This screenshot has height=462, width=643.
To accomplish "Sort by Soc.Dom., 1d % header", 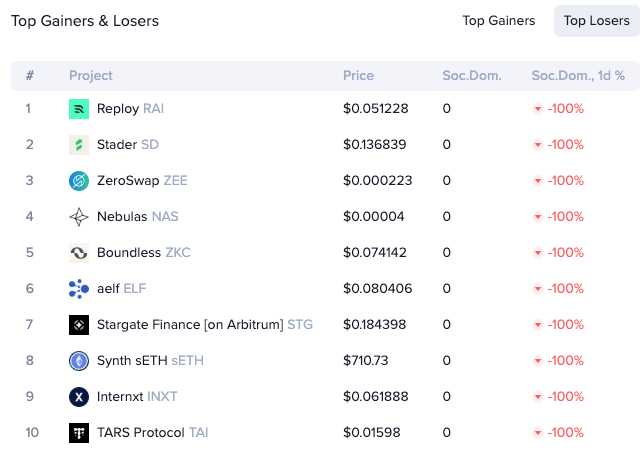I will point(578,76).
